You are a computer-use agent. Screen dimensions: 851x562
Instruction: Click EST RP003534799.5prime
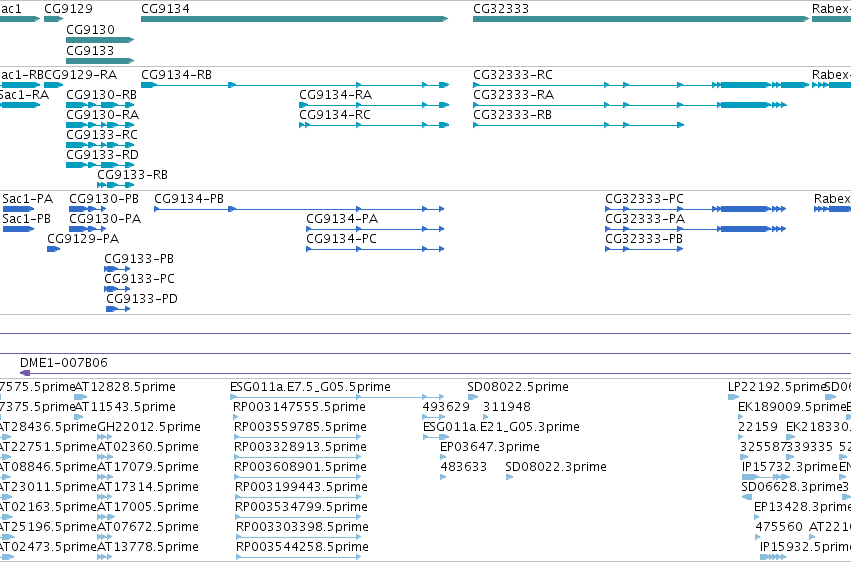[301, 508]
